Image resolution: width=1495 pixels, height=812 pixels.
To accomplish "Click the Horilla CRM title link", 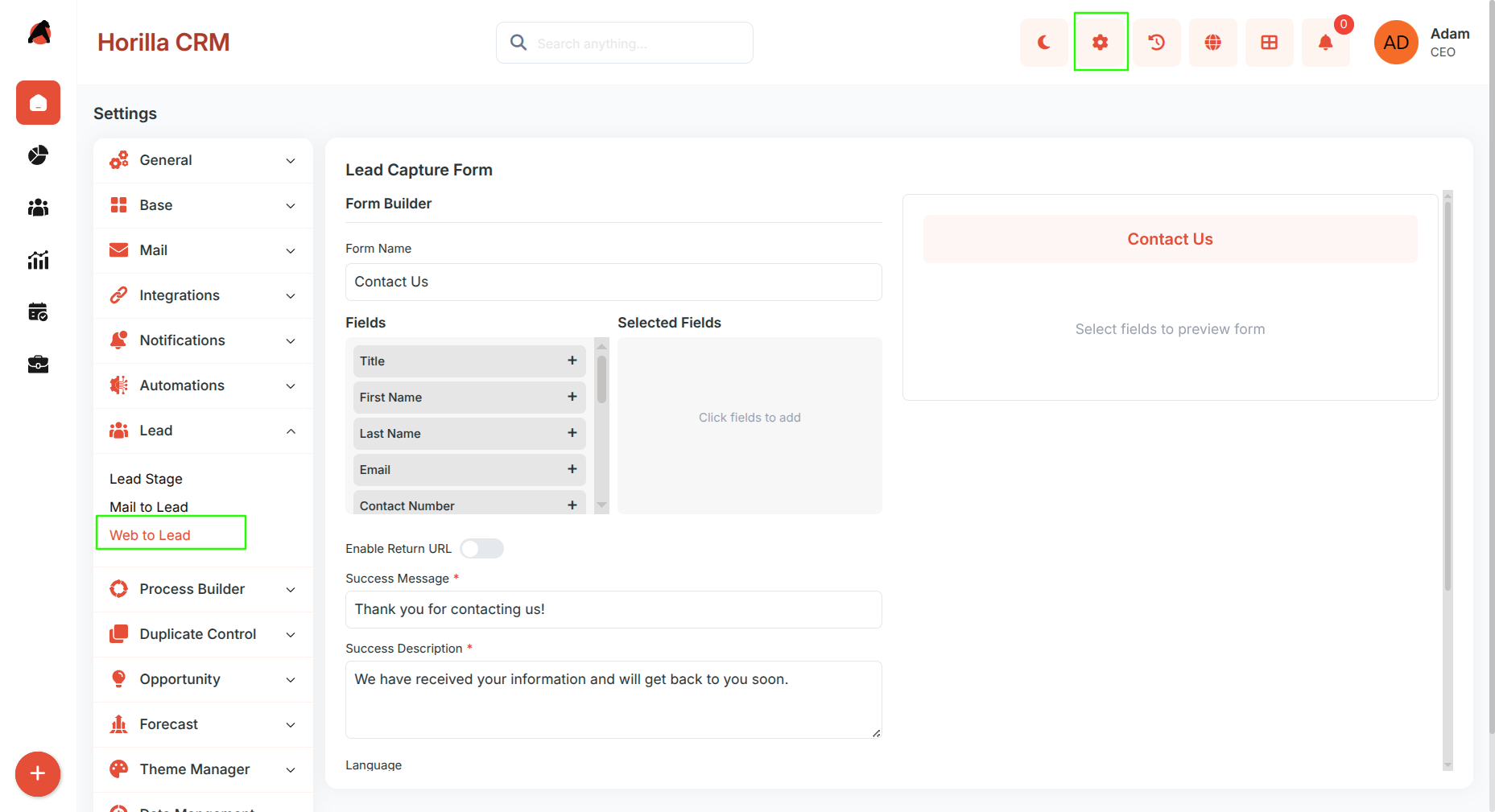I will click(x=163, y=42).
